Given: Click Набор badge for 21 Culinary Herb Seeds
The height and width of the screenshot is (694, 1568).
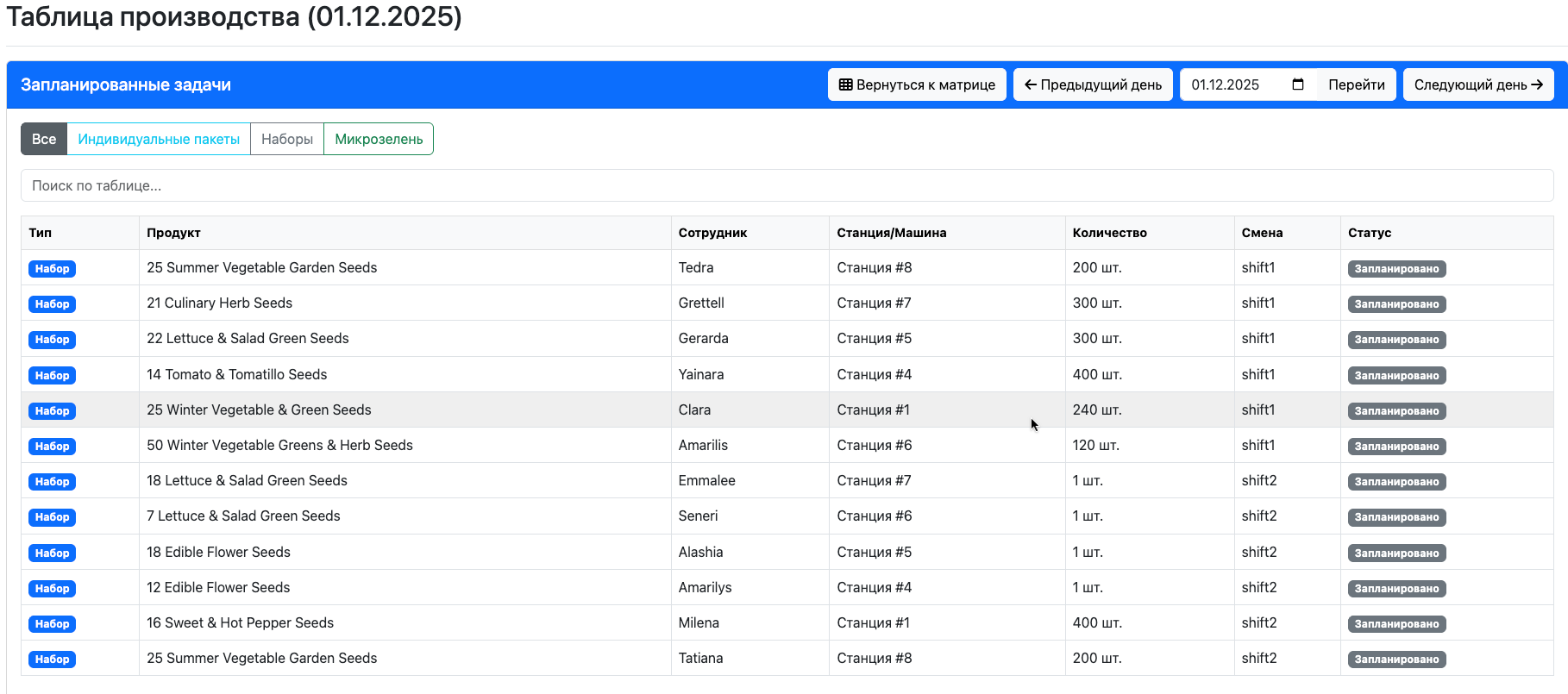Looking at the screenshot, I should pyautogui.click(x=52, y=303).
